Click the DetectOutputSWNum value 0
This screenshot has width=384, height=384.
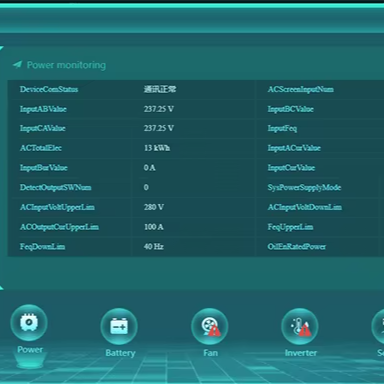(146, 187)
